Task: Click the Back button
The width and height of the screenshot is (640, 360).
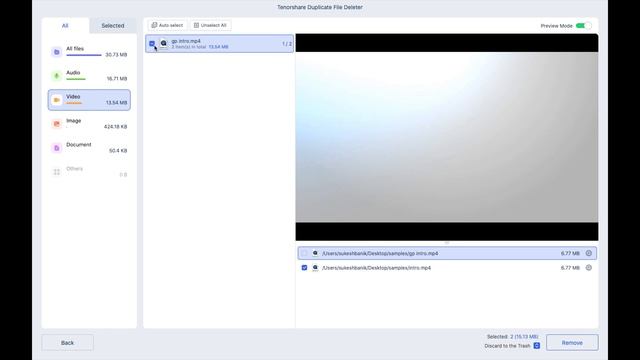Action: pos(67,343)
